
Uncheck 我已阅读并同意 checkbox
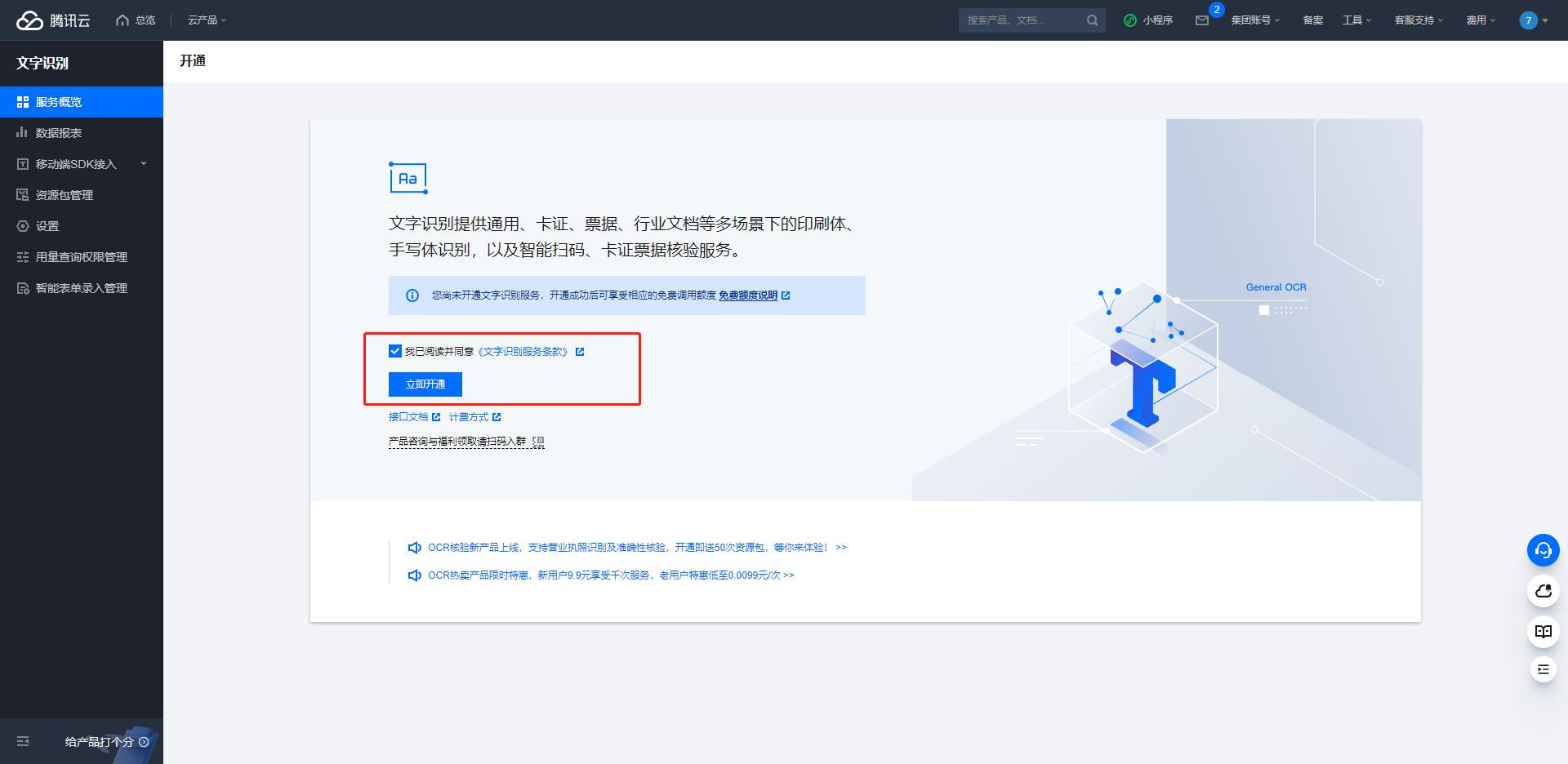395,351
